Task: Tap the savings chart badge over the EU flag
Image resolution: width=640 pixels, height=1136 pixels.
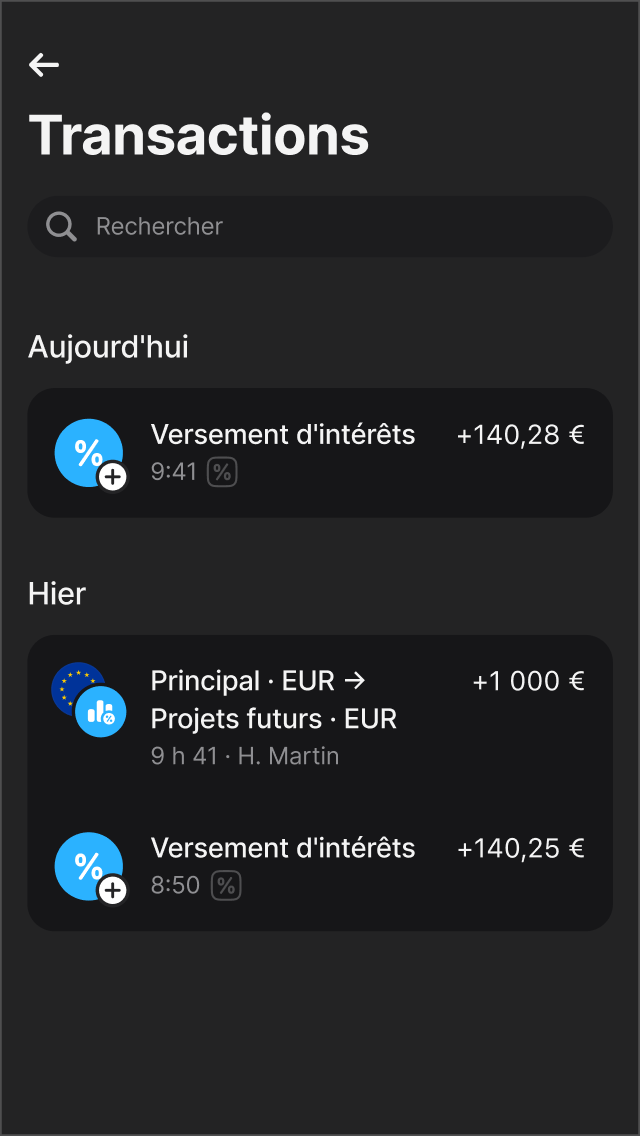Action: point(103,712)
